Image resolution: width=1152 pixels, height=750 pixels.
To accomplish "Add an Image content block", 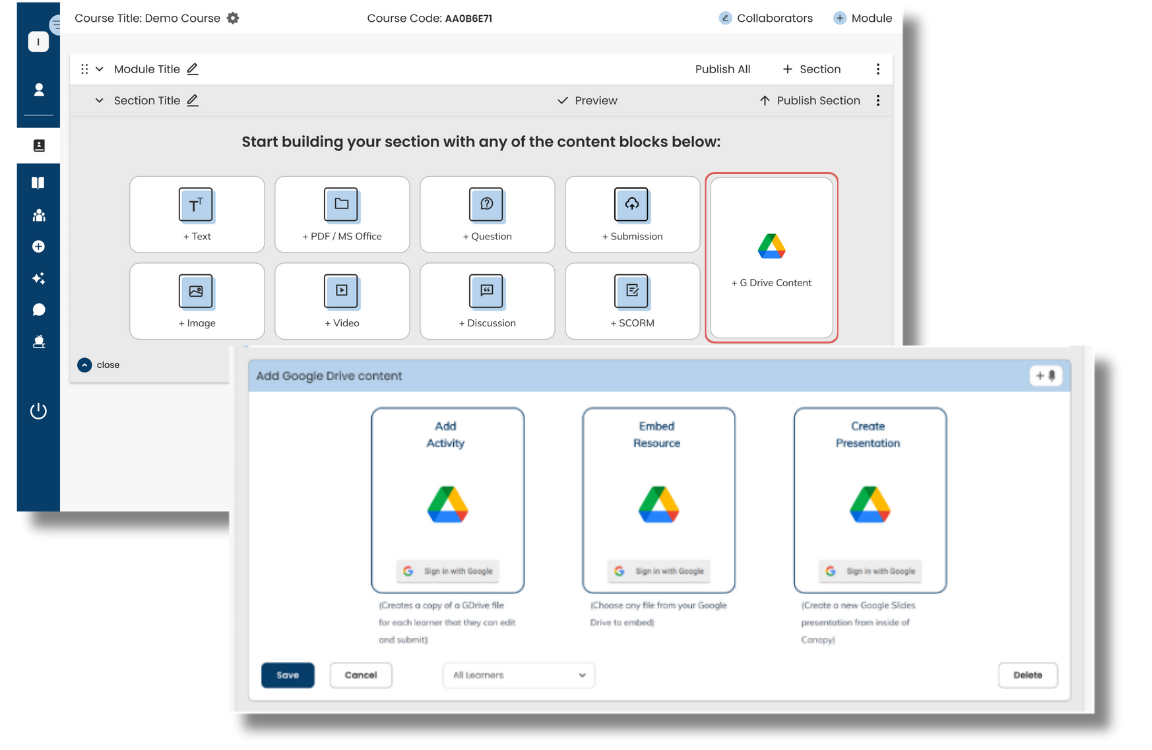I will (197, 301).
